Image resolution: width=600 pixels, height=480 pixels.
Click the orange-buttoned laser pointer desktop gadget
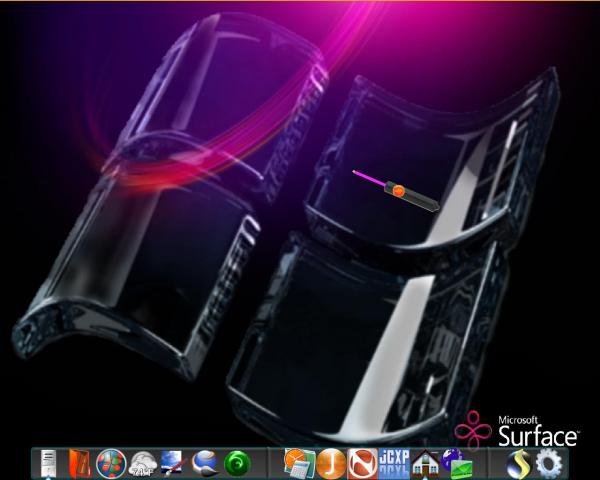click(397, 190)
